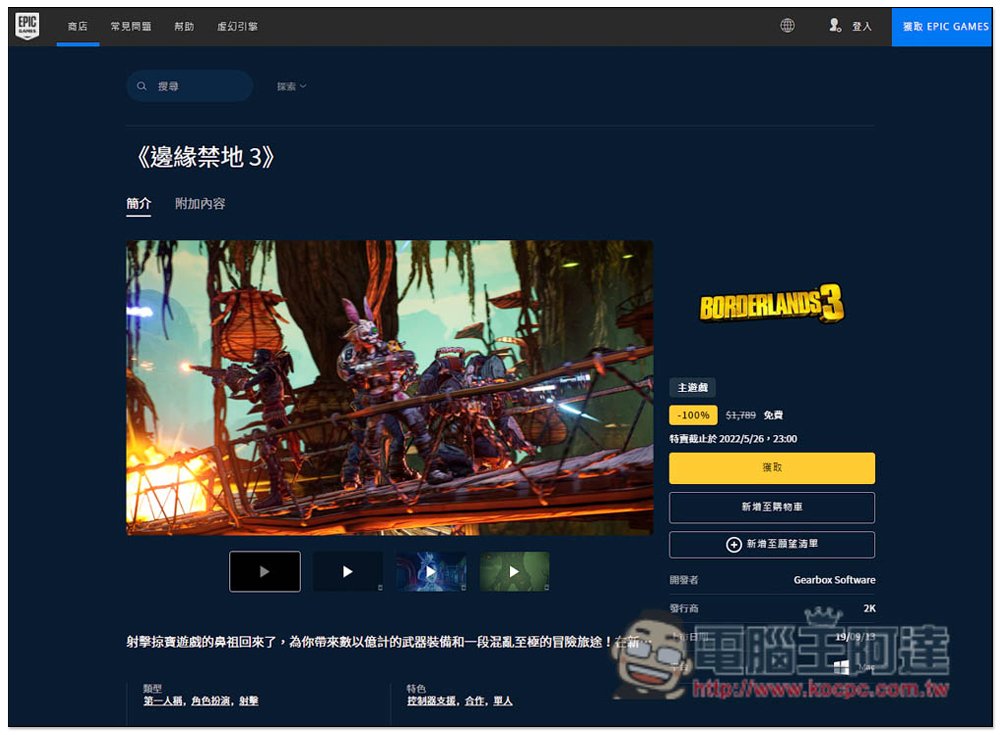Click the 特賣截止於 2022/5/26 text

click(x=733, y=439)
